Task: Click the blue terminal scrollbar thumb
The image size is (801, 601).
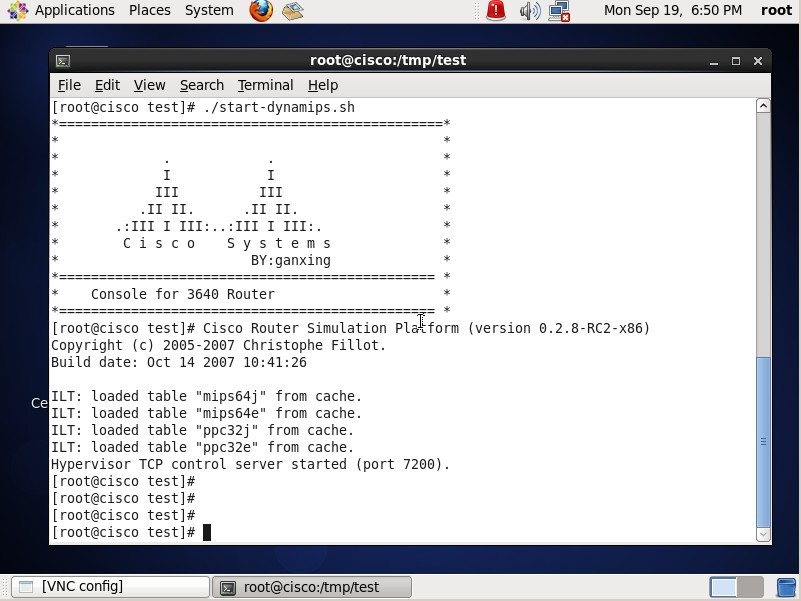Action: click(763, 442)
